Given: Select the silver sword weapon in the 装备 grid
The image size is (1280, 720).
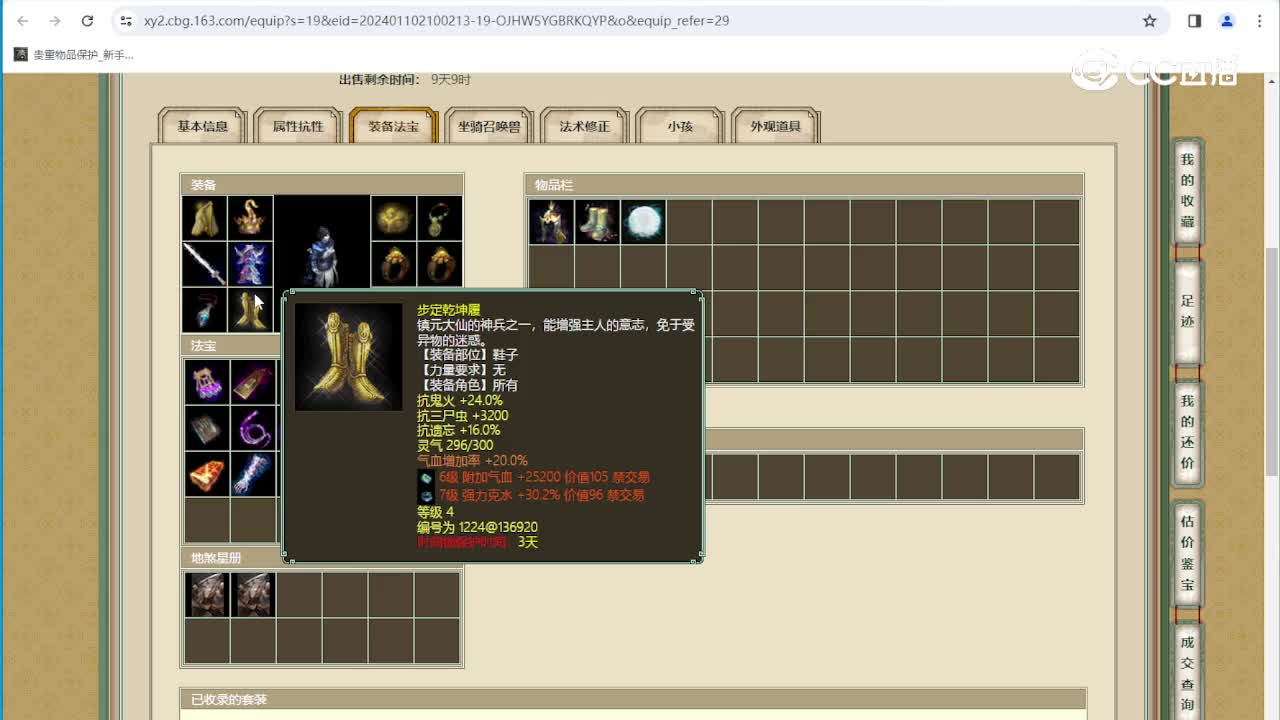Looking at the screenshot, I should [204, 264].
